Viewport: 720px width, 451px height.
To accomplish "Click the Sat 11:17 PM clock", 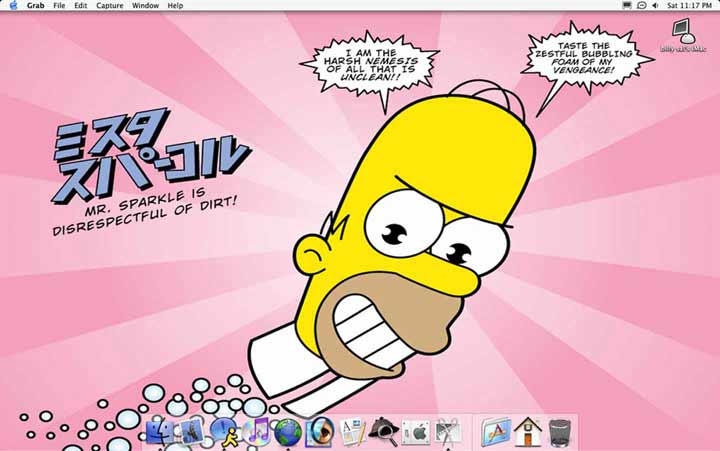I will tap(689, 6).
